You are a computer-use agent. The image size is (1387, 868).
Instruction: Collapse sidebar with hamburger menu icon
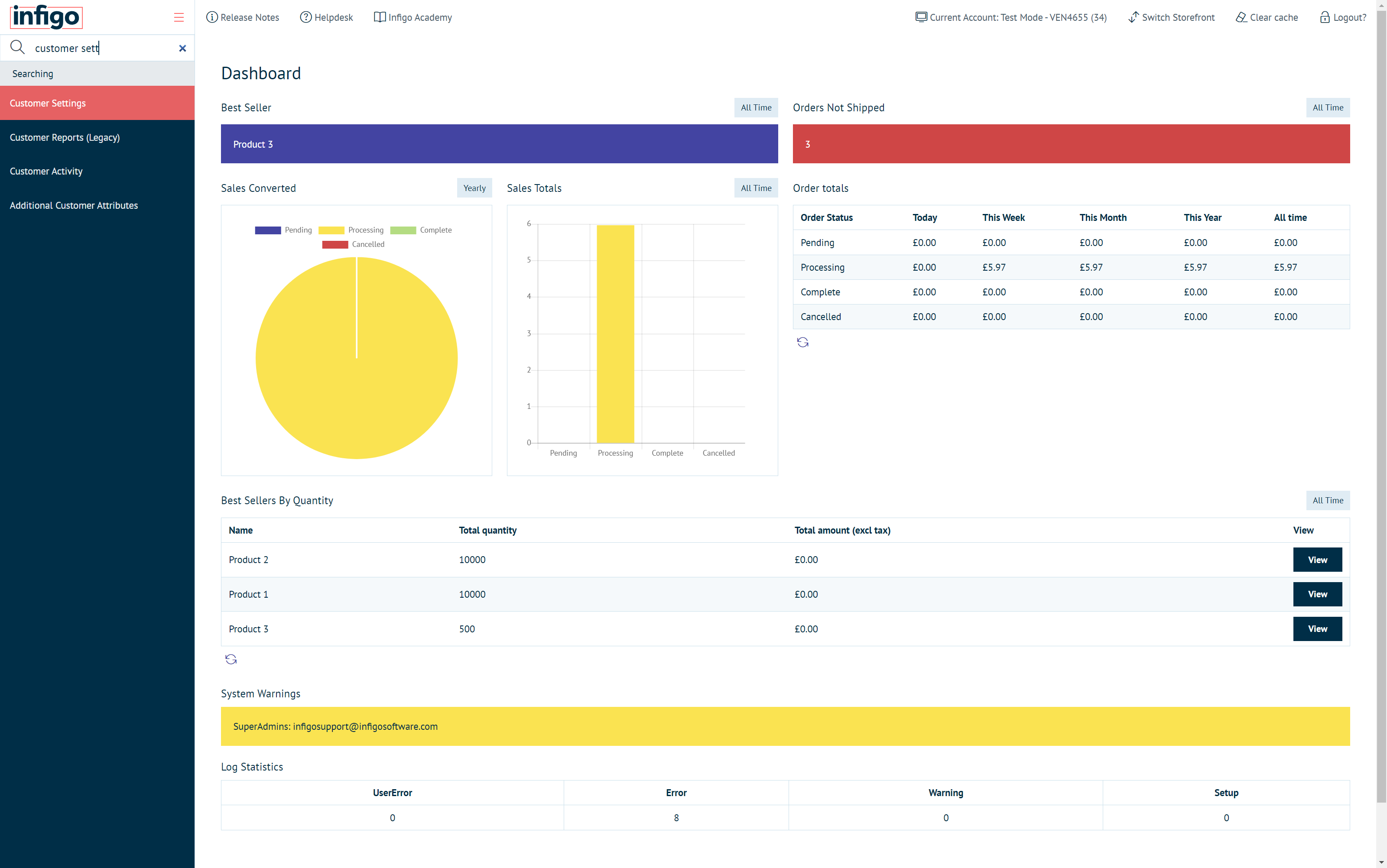(179, 17)
